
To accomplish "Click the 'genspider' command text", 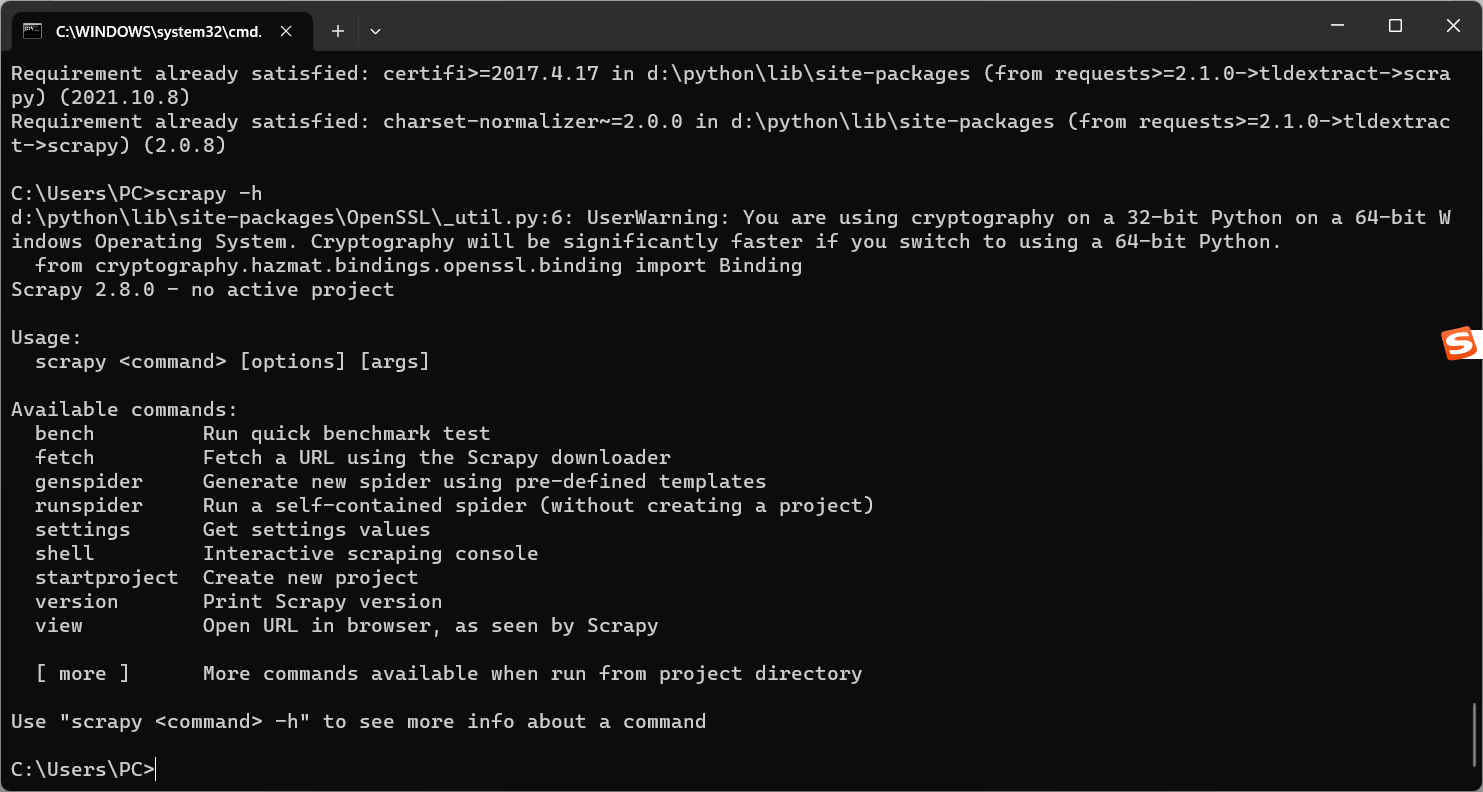I will coord(88,481).
